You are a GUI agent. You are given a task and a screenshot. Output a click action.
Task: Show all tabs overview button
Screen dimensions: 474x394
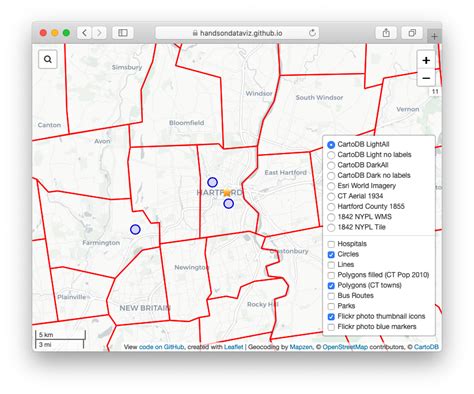pyautogui.click(x=412, y=33)
